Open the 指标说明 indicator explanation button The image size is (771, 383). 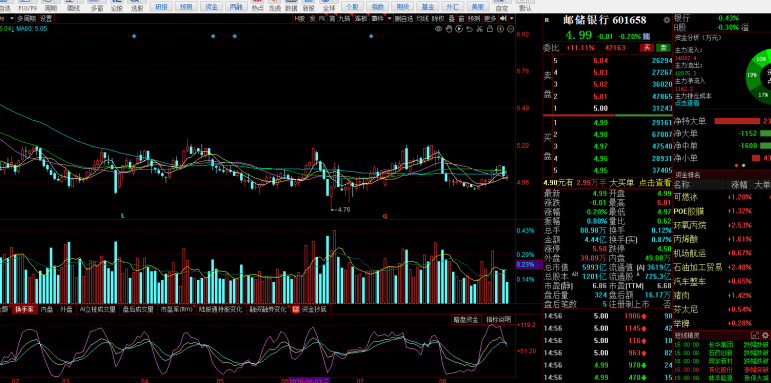[498, 320]
